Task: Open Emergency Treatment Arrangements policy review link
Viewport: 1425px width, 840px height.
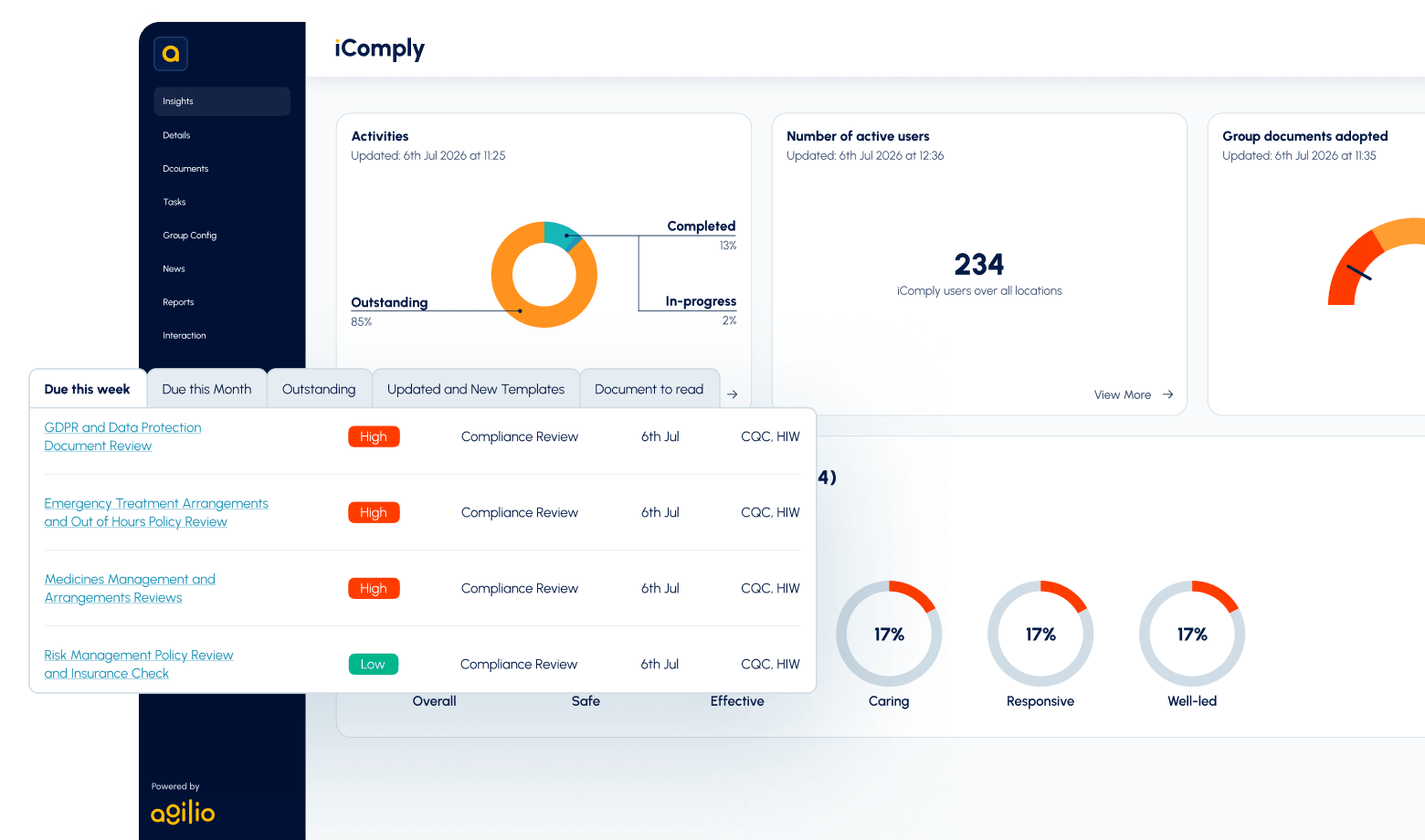Action: coord(156,512)
